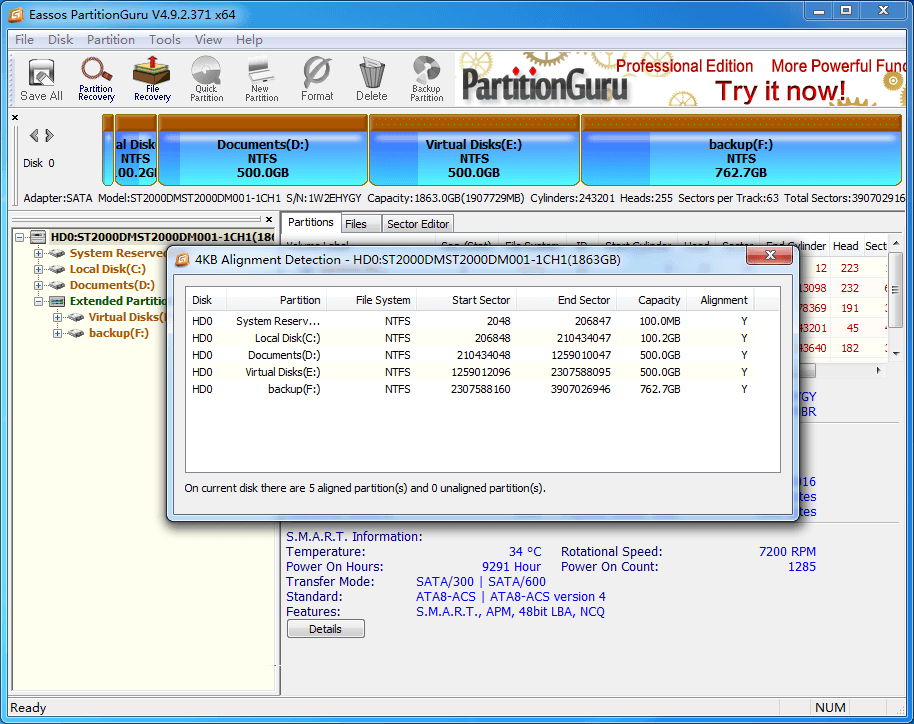Image resolution: width=914 pixels, height=724 pixels.
Task: Select Virtual Disks(E:) block in disk map
Action: (474, 150)
